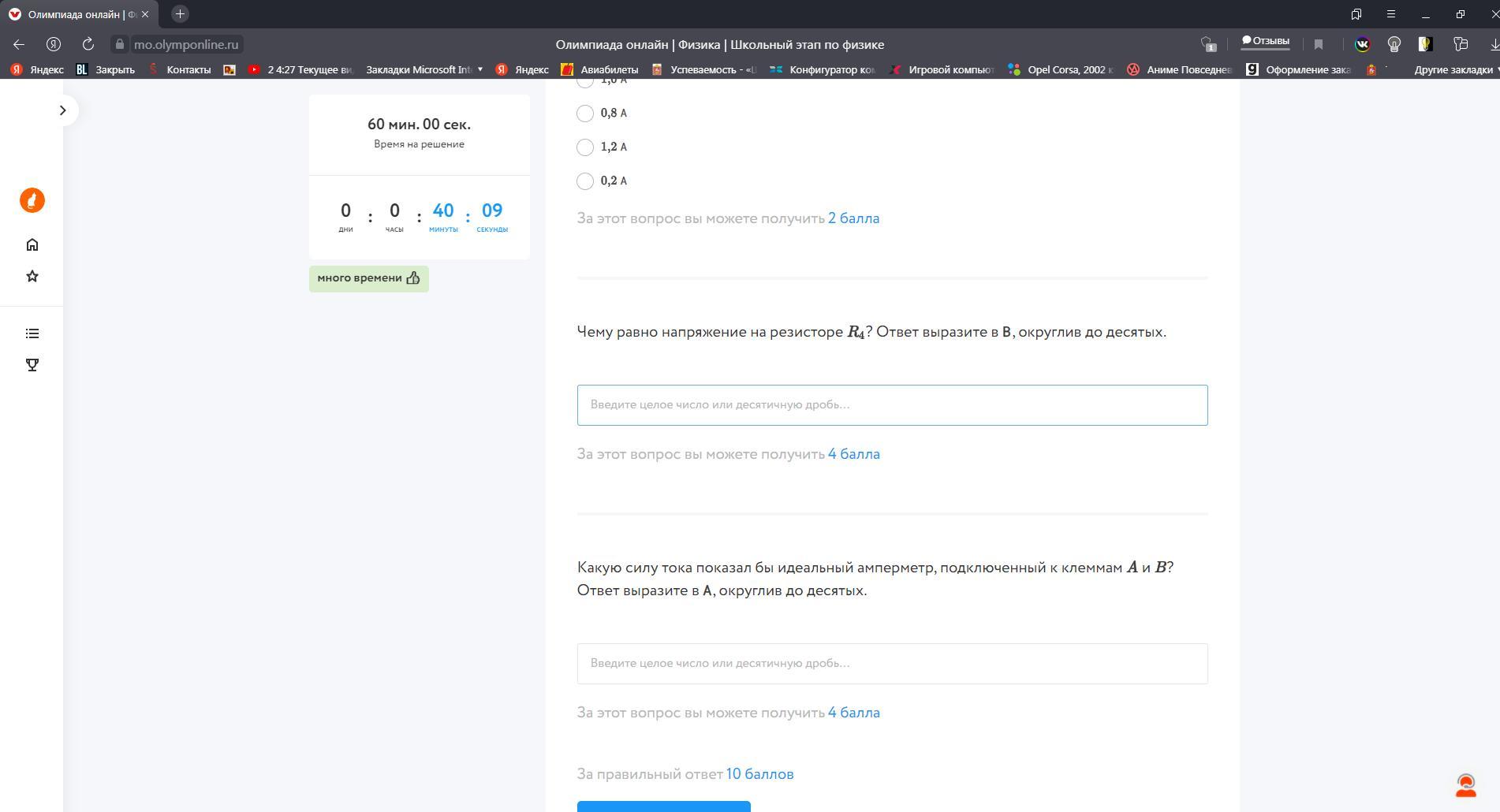Open favorites via the sidebar star icon

(x=32, y=276)
